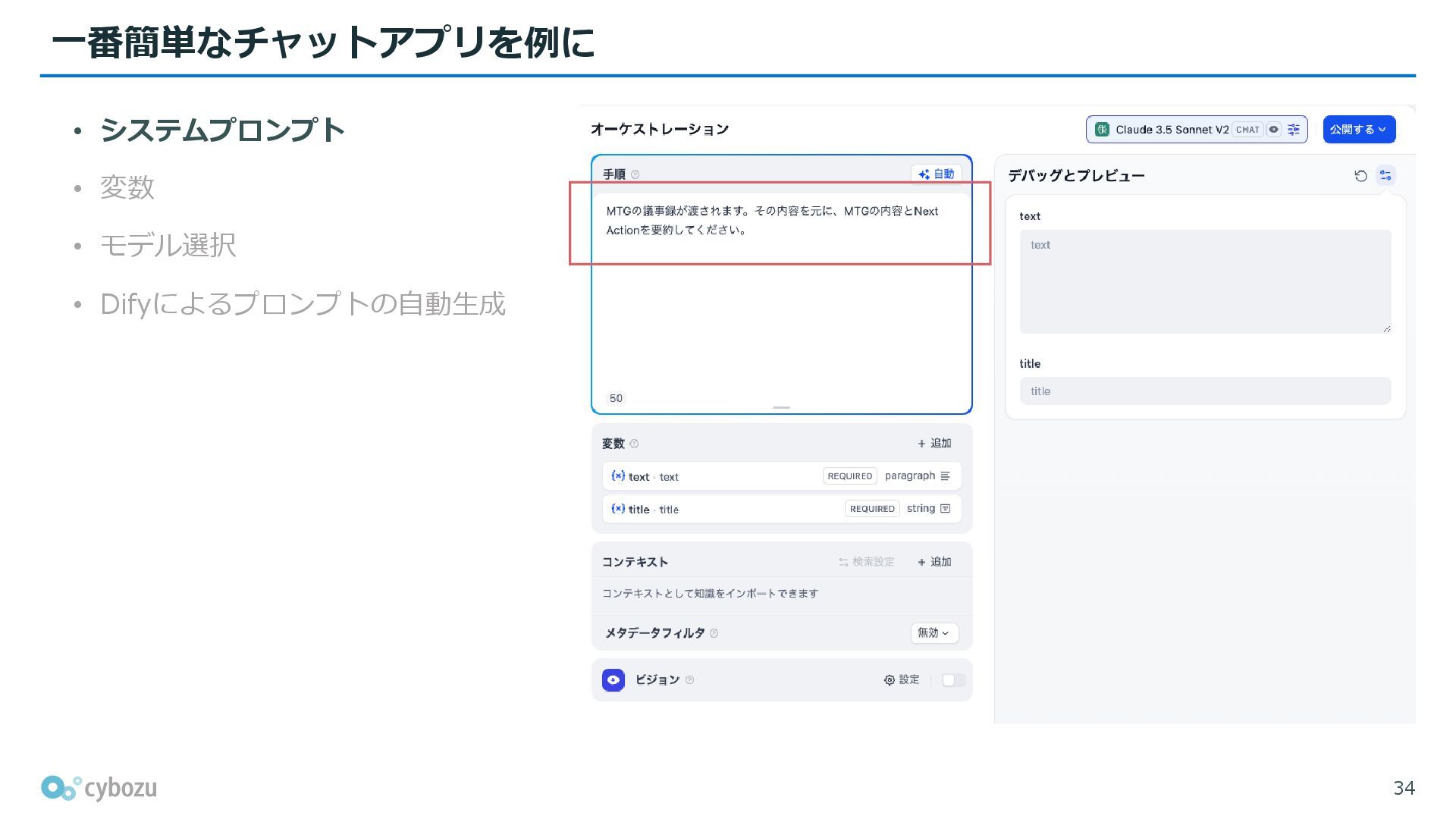Click REQUIRED badge on title variable
Viewport: 1456px width, 819px height.
(872, 509)
